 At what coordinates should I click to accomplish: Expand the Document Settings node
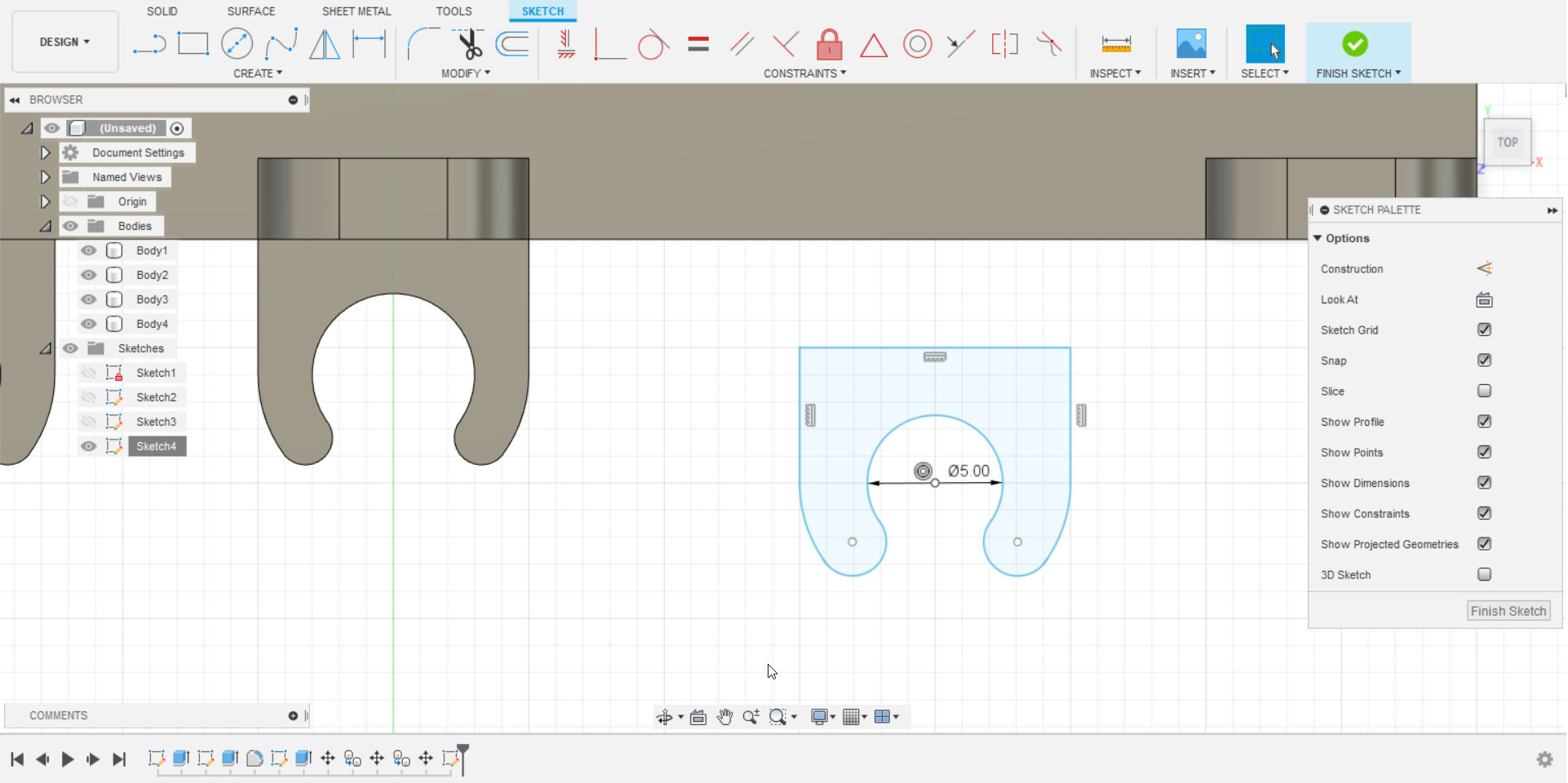45,153
